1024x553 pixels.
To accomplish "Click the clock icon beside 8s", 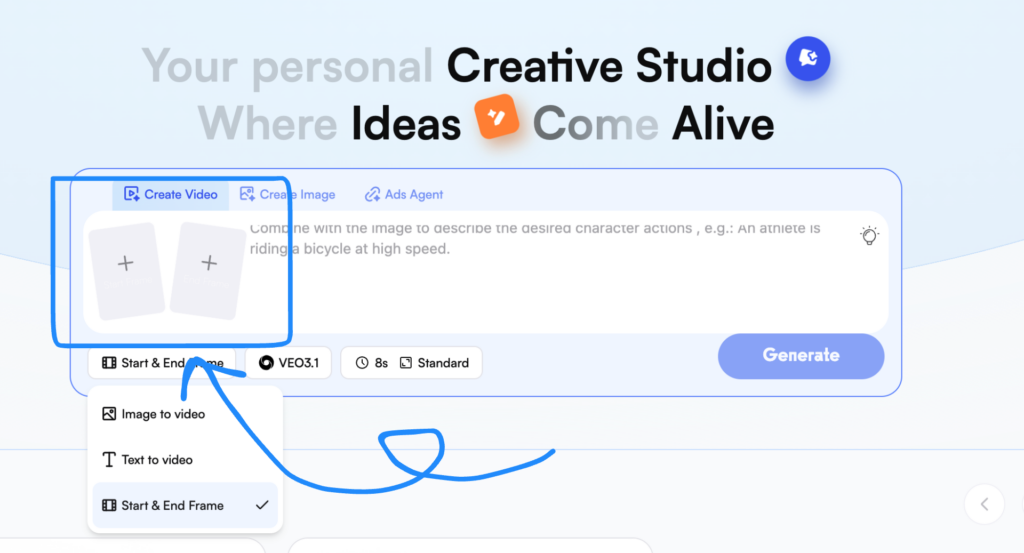I will click(362, 363).
